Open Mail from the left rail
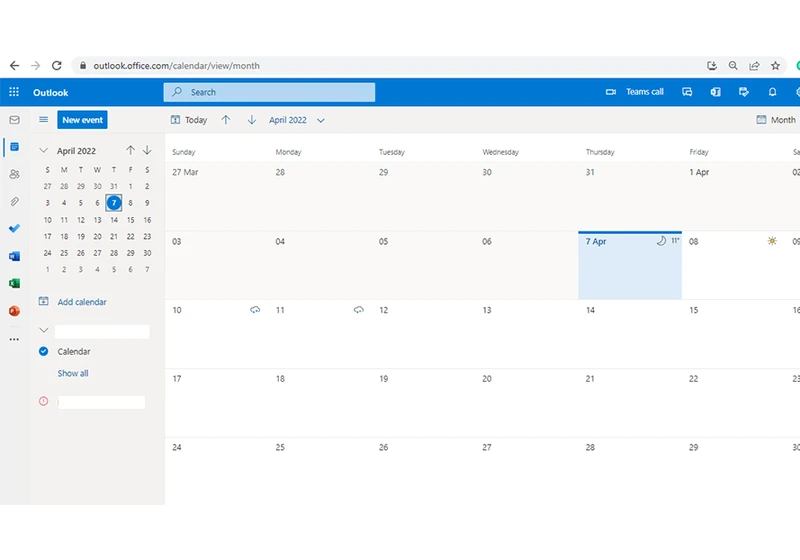The height and width of the screenshot is (560, 800). click(14, 120)
